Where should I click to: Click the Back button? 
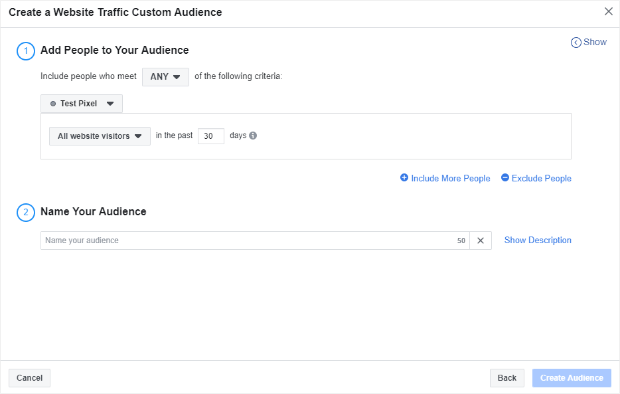coord(507,378)
